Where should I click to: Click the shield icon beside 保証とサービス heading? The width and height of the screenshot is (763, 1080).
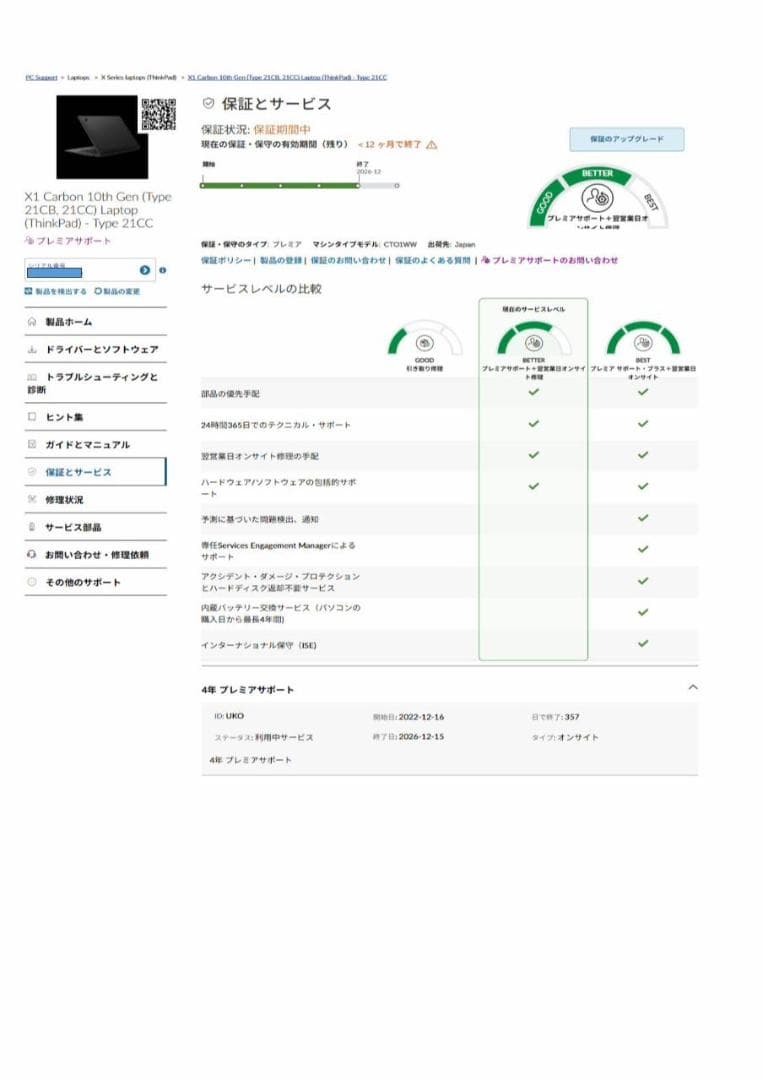tap(208, 103)
